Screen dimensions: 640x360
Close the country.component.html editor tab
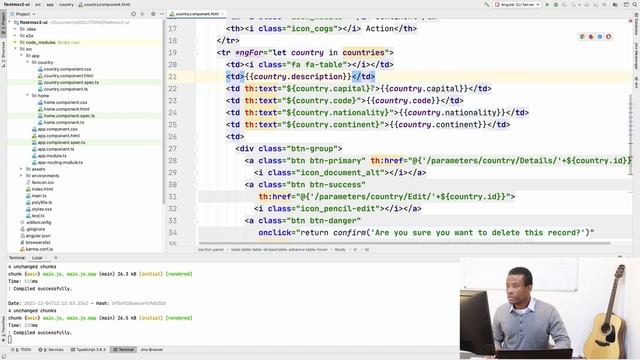pos(222,14)
